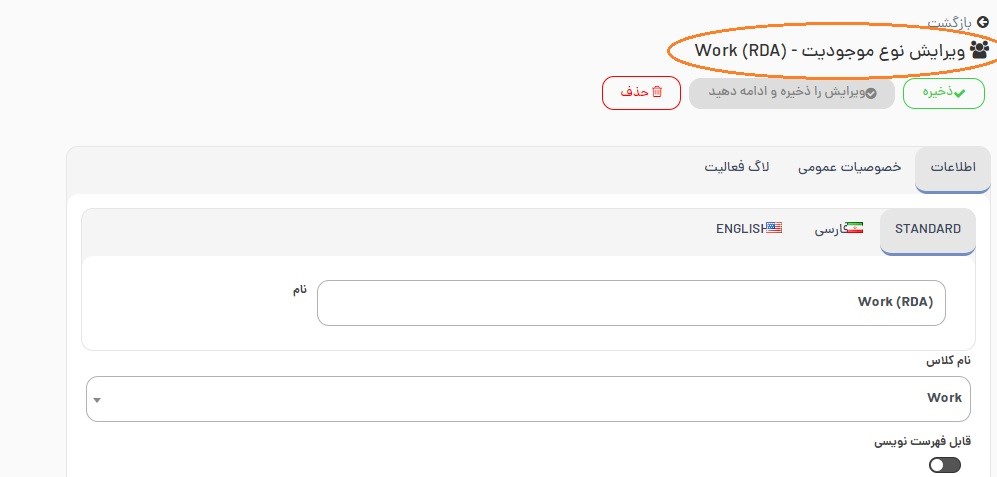This screenshot has height=477, width=997.
Task: Open the لاگ فعالیت tab
Action: click(x=737, y=168)
